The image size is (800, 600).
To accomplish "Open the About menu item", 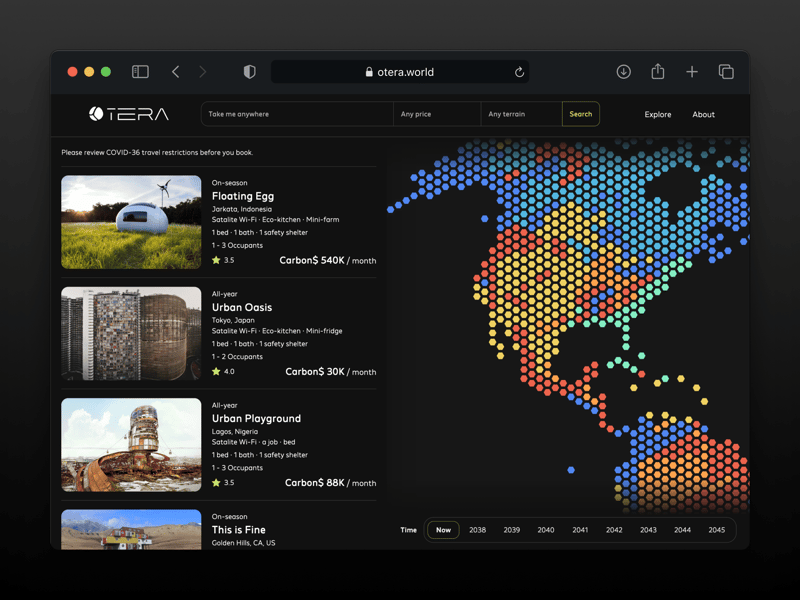I will 703,114.
